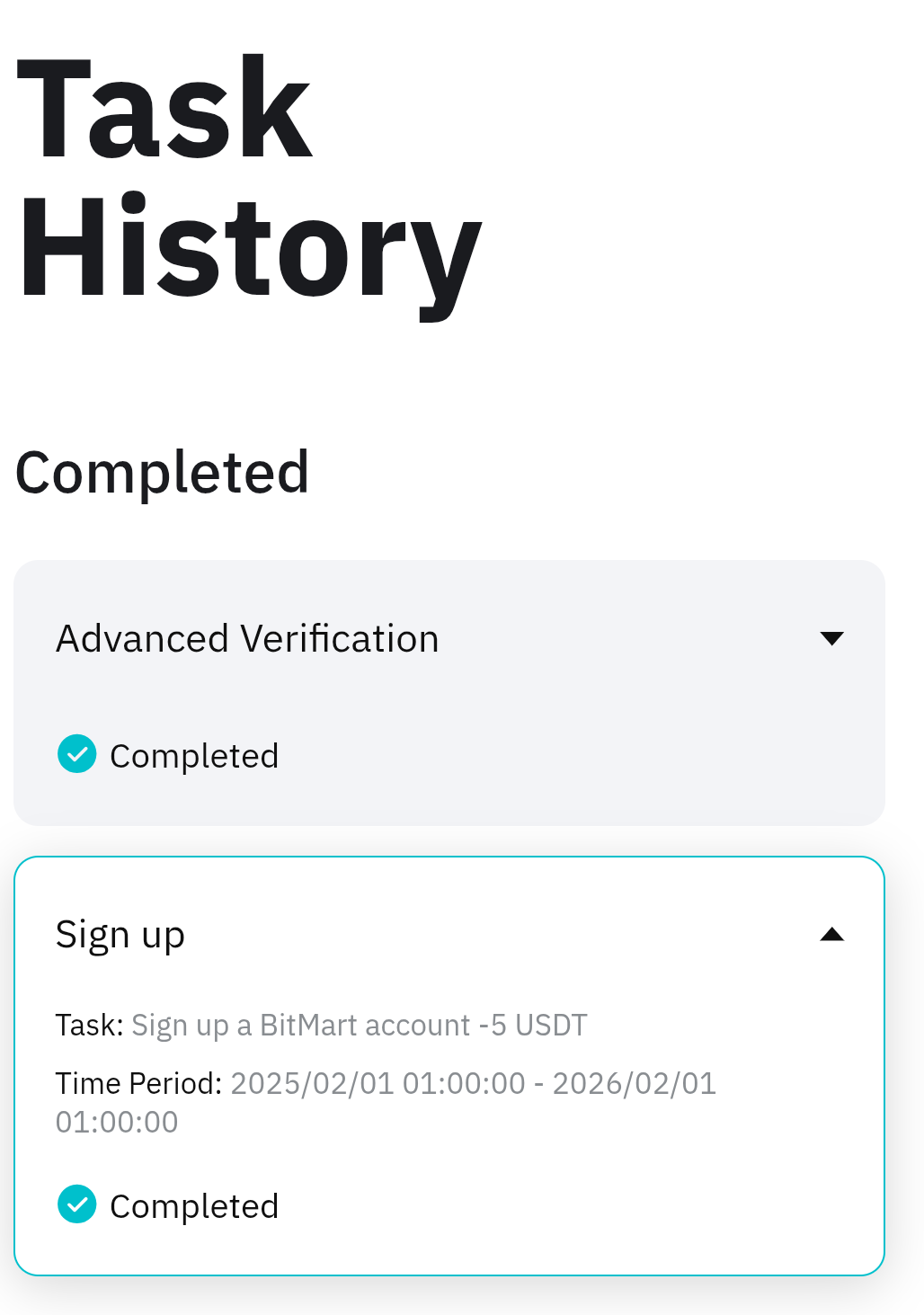Click the Sign up task's checkmark icon
This screenshot has width=924, height=1315.
point(77,1204)
